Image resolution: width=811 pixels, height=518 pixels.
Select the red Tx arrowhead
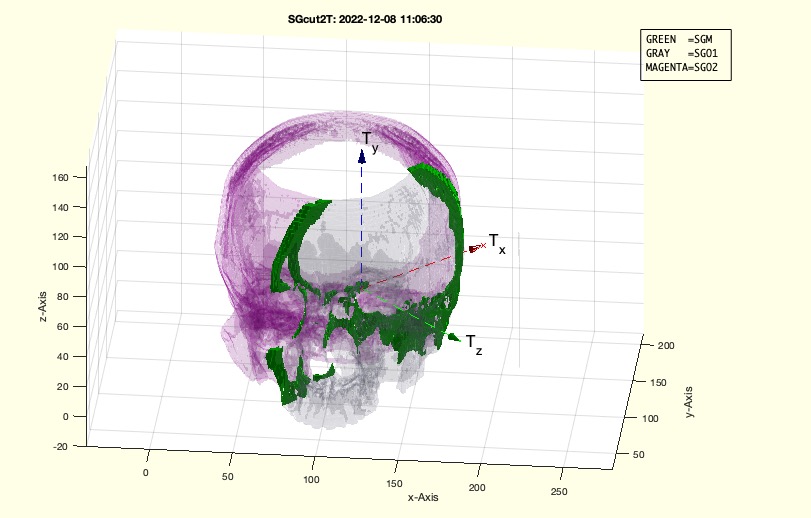pos(474,249)
